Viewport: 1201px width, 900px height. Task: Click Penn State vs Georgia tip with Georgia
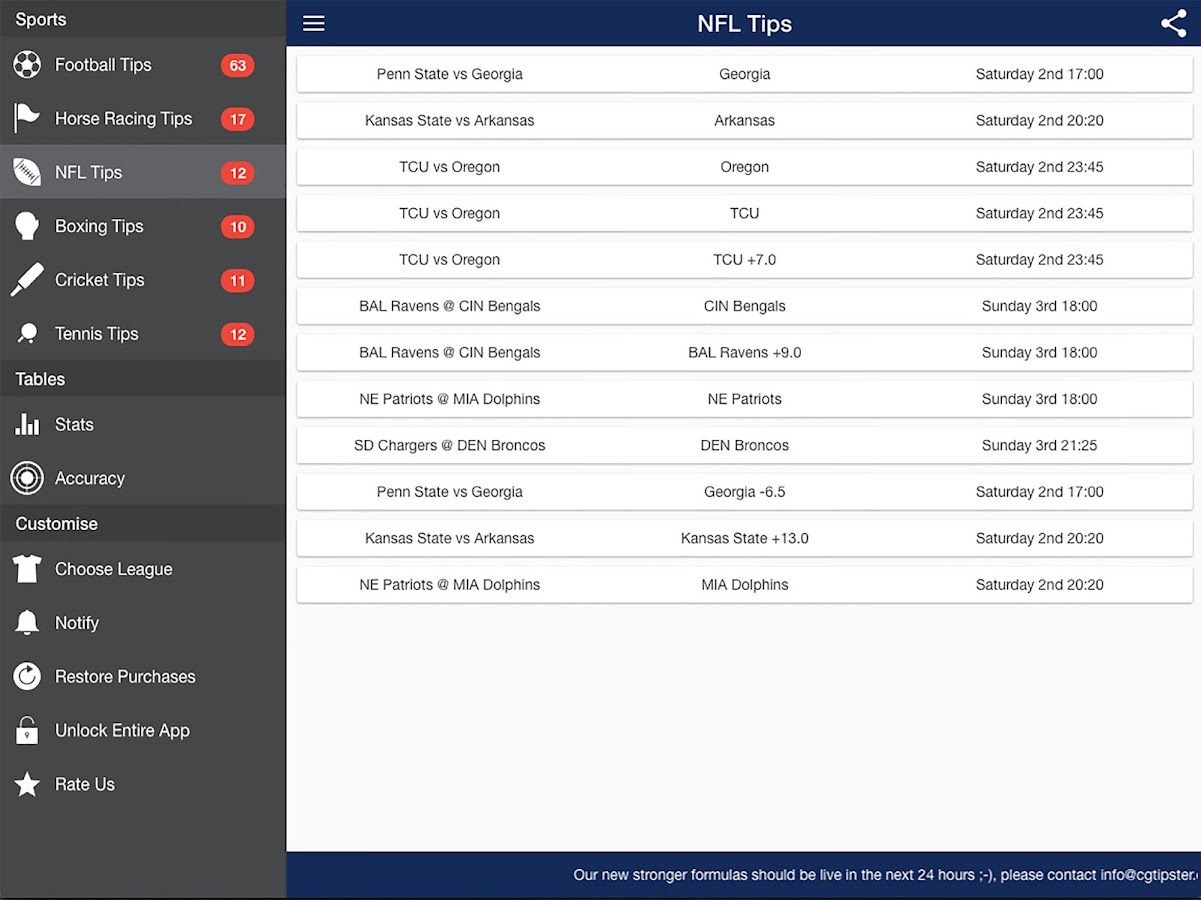click(x=745, y=74)
